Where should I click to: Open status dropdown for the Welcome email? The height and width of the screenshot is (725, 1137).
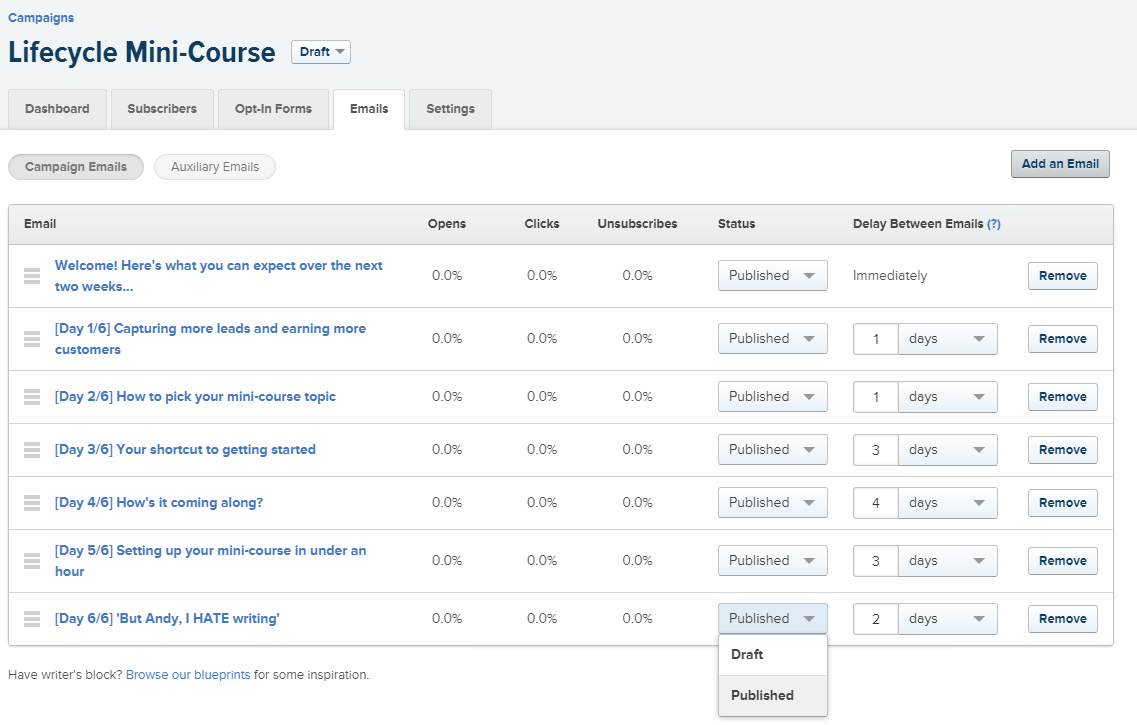click(x=772, y=276)
